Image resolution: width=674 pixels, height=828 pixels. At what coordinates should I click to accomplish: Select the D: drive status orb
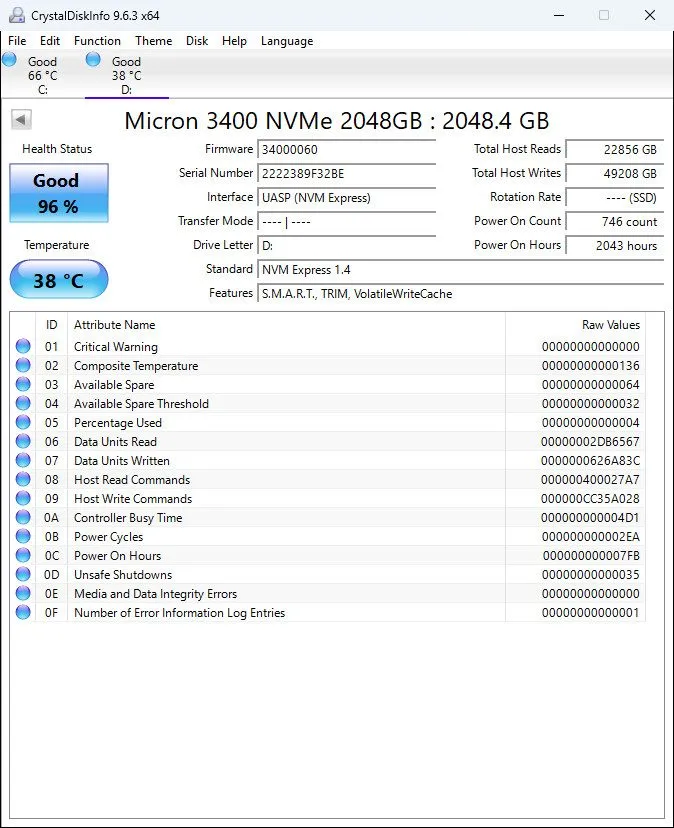[93, 60]
